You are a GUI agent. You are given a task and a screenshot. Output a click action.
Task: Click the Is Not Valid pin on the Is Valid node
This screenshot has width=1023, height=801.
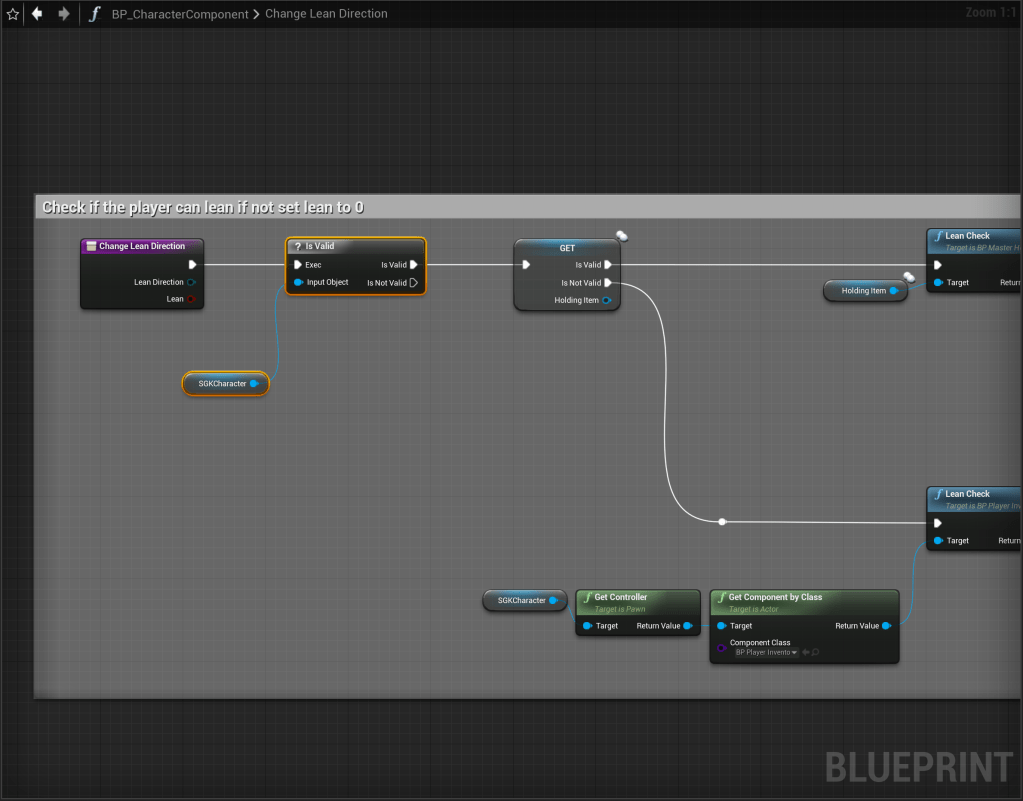pyautogui.click(x=413, y=283)
